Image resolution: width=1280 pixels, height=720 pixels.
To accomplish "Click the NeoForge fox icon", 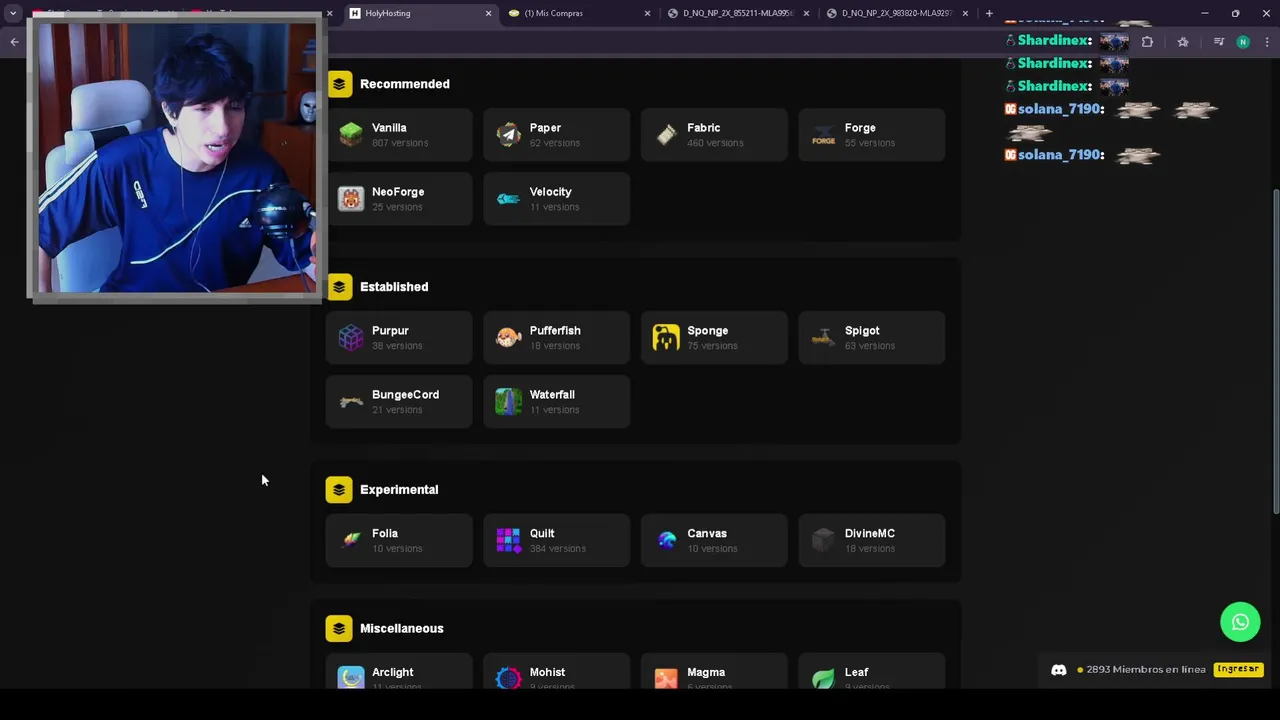I will [351, 199].
